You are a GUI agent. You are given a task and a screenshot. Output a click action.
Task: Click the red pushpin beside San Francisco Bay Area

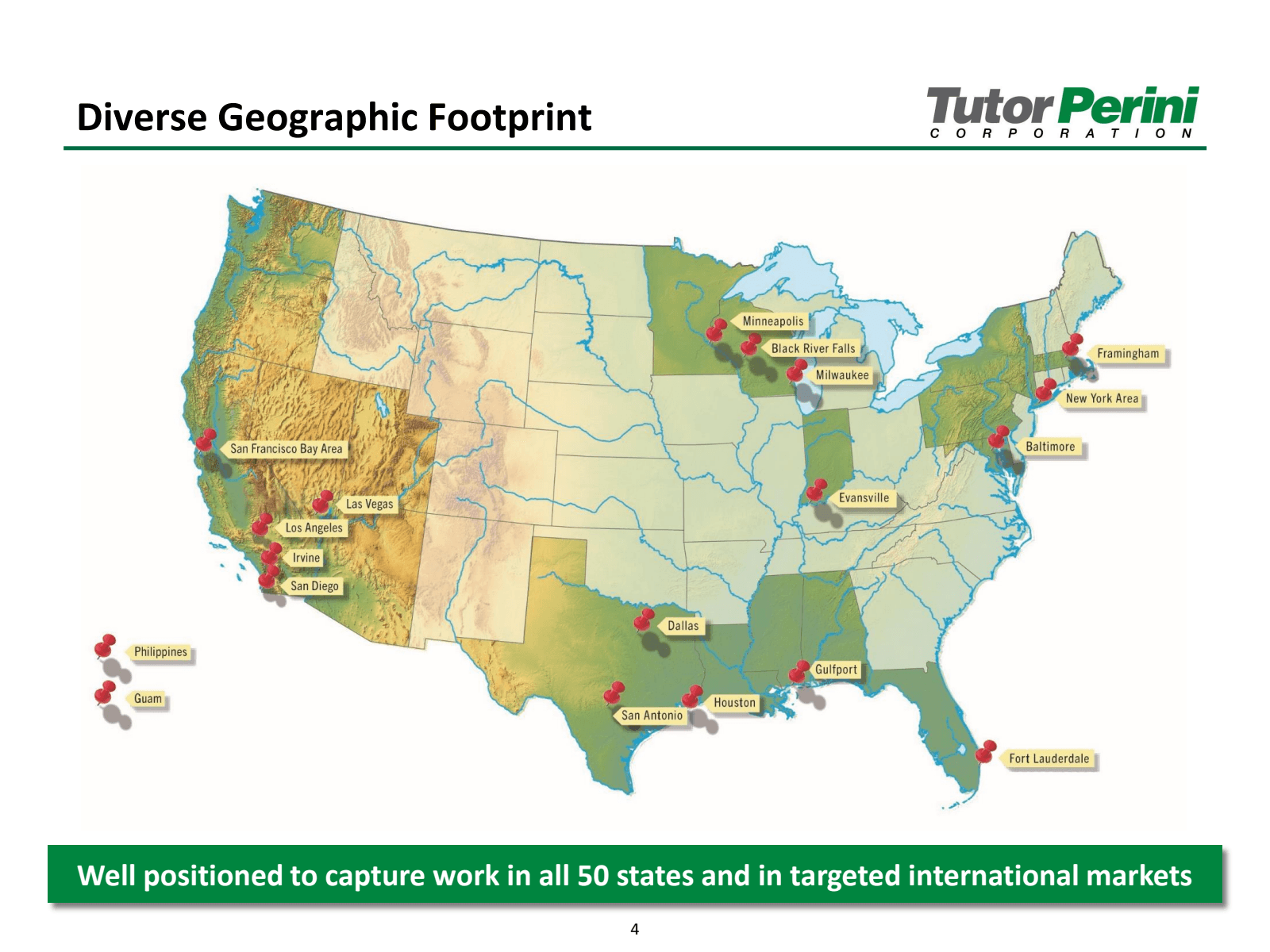point(206,440)
